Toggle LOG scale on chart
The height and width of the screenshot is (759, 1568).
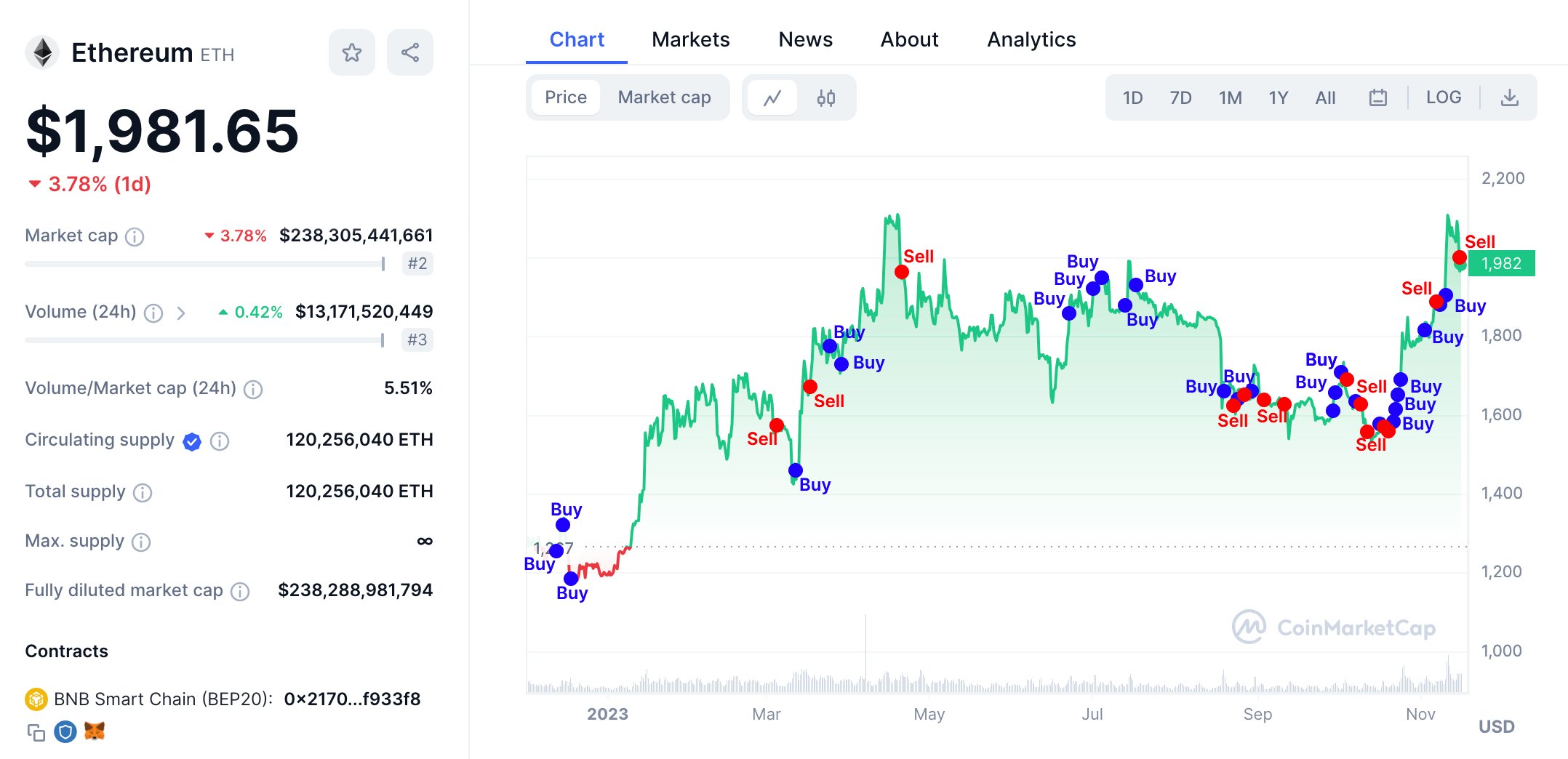[1443, 97]
